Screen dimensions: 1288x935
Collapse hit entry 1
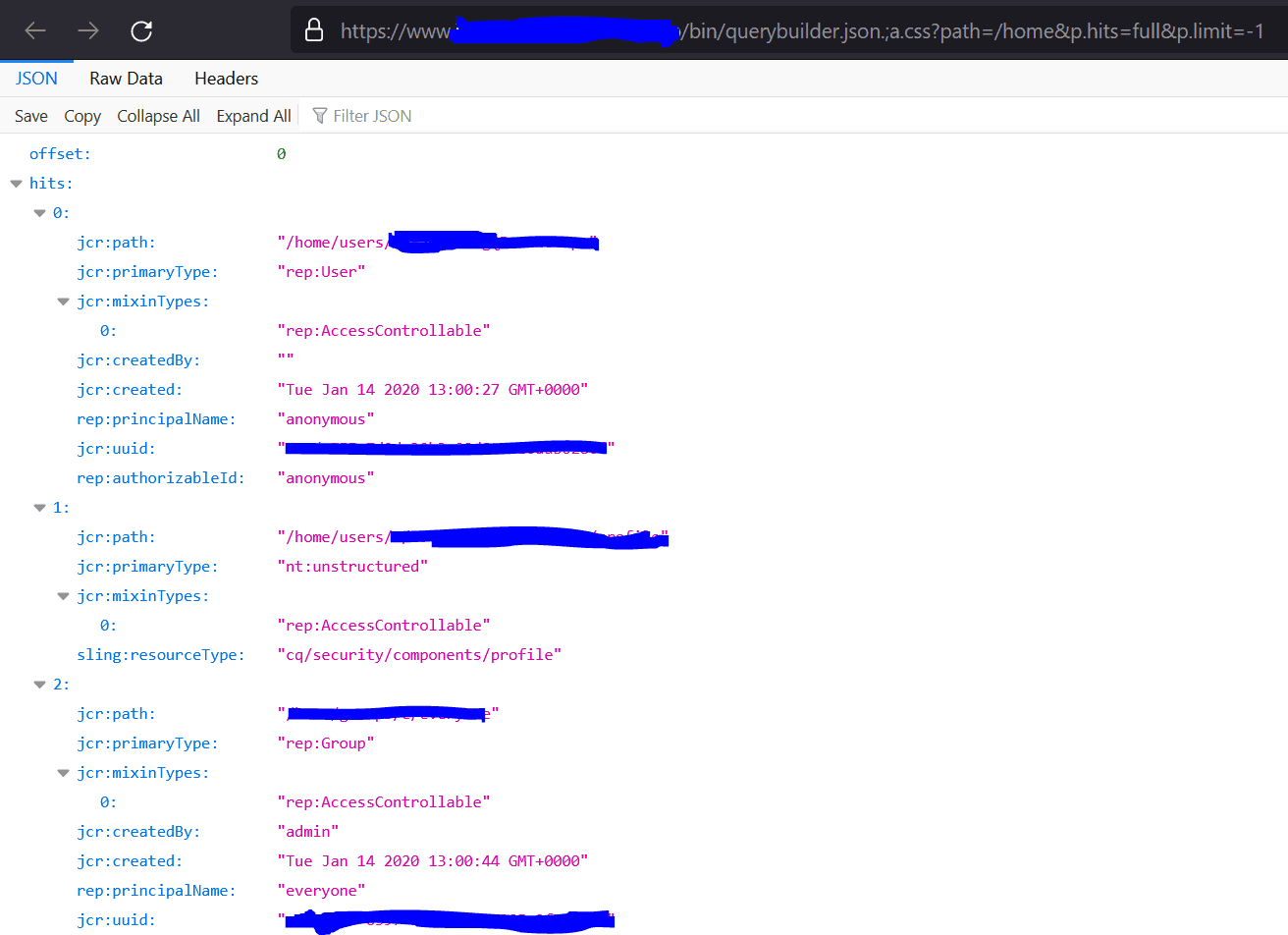tap(39, 507)
